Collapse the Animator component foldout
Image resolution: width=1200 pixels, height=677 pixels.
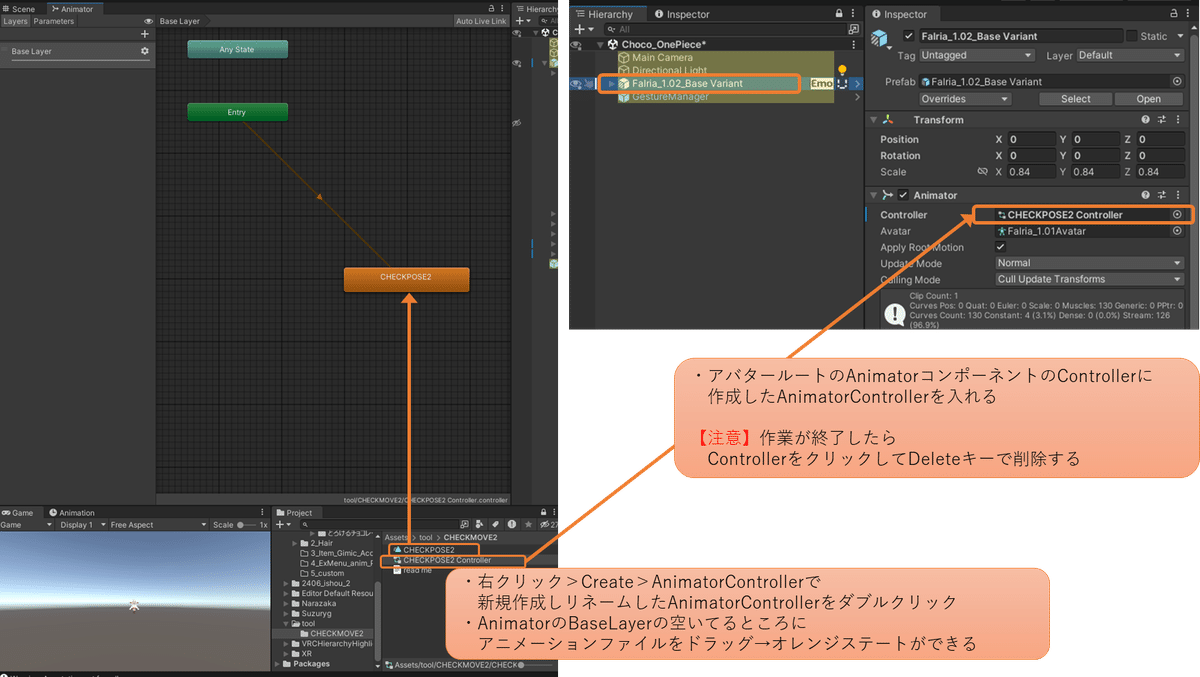point(875,195)
